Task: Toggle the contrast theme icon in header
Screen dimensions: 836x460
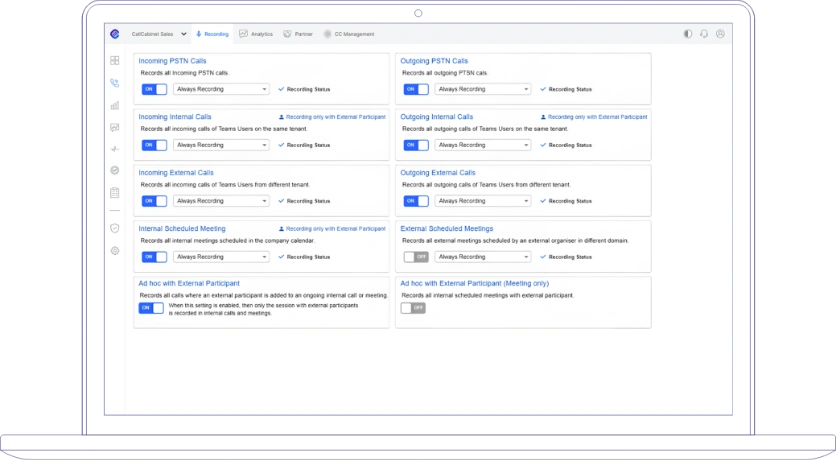Action: (x=688, y=34)
